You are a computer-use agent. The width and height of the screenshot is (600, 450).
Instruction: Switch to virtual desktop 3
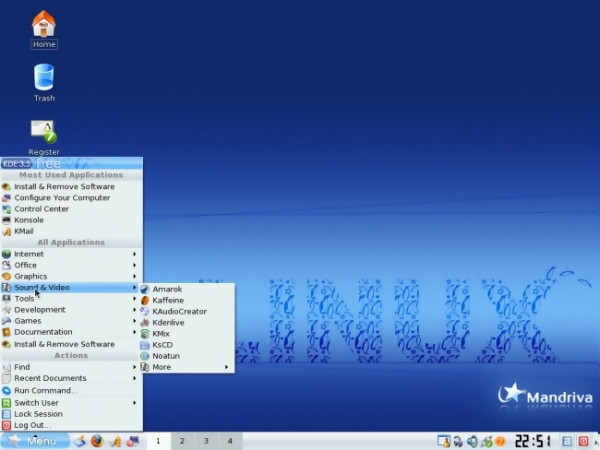206,440
